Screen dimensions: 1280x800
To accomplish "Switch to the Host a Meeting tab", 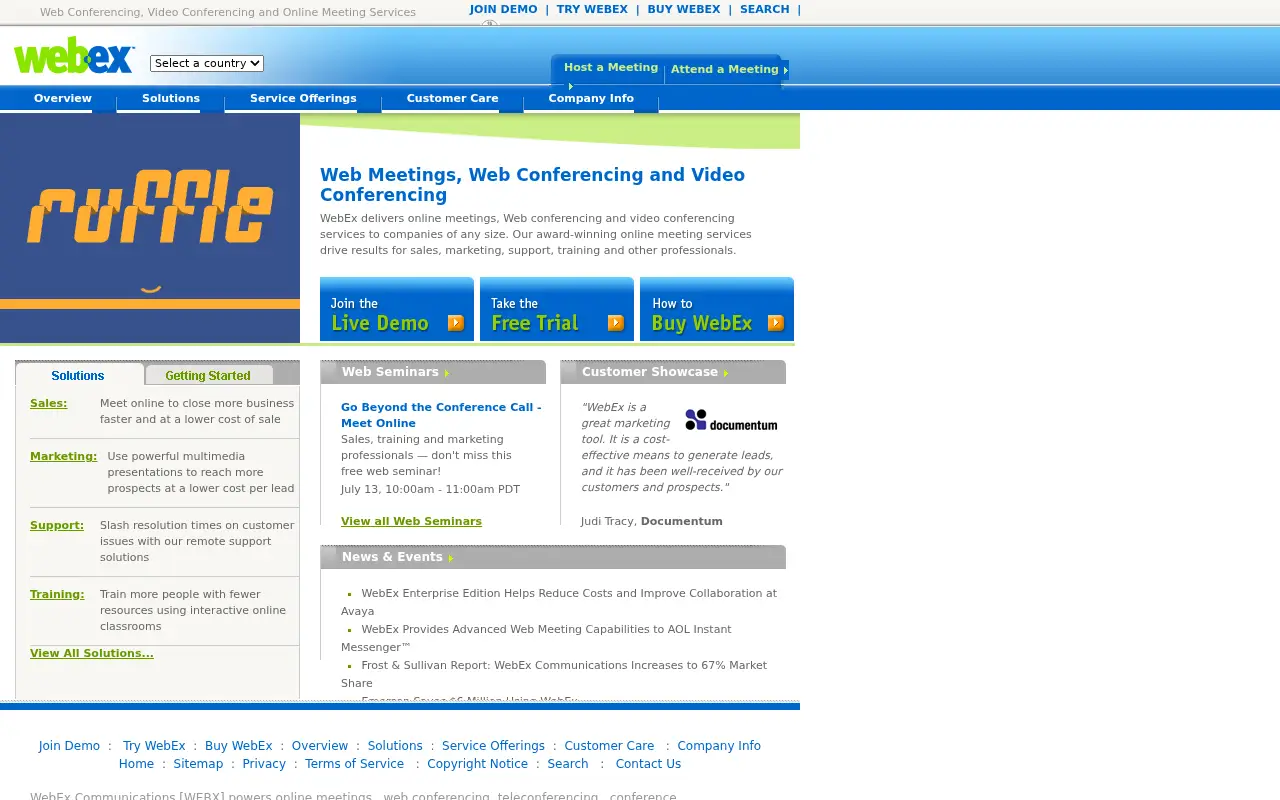I will (611, 68).
